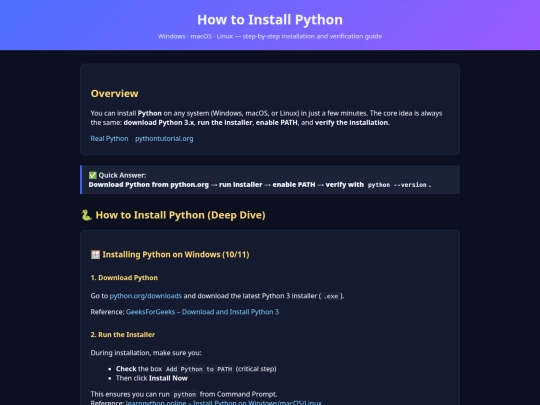Image resolution: width=540 pixels, height=405 pixels.
Task: Click the green checkmark Quick Answer icon
Action: click(93, 175)
